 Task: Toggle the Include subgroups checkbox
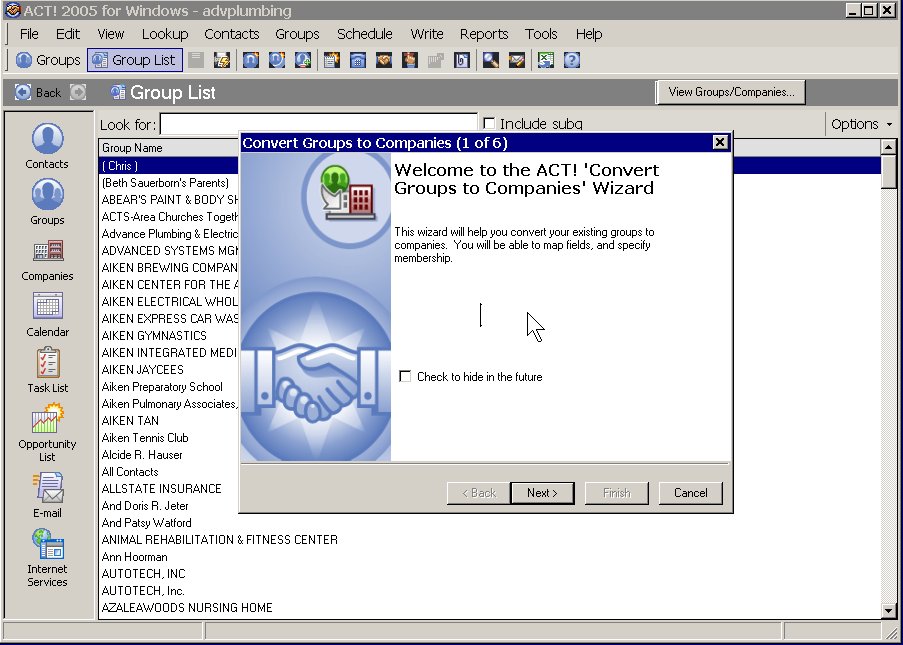pyautogui.click(x=489, y=123)
